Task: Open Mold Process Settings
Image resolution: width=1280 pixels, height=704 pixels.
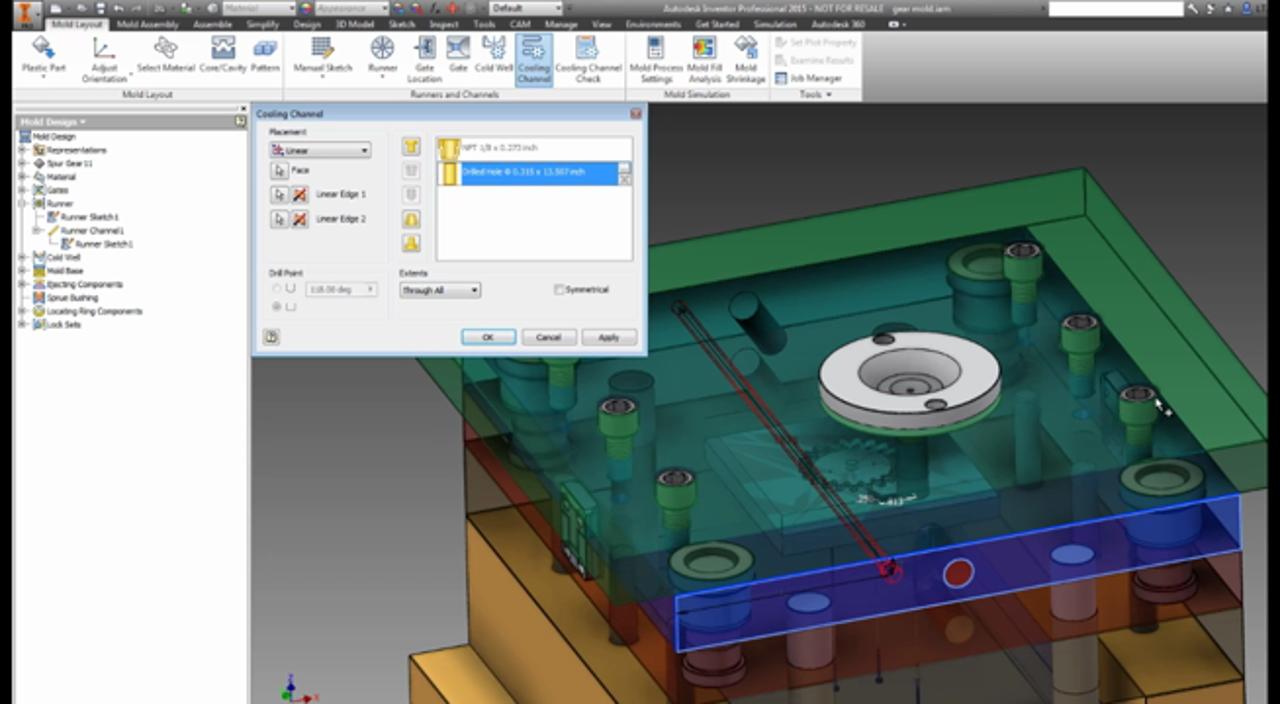Action: tap(656, 60)
